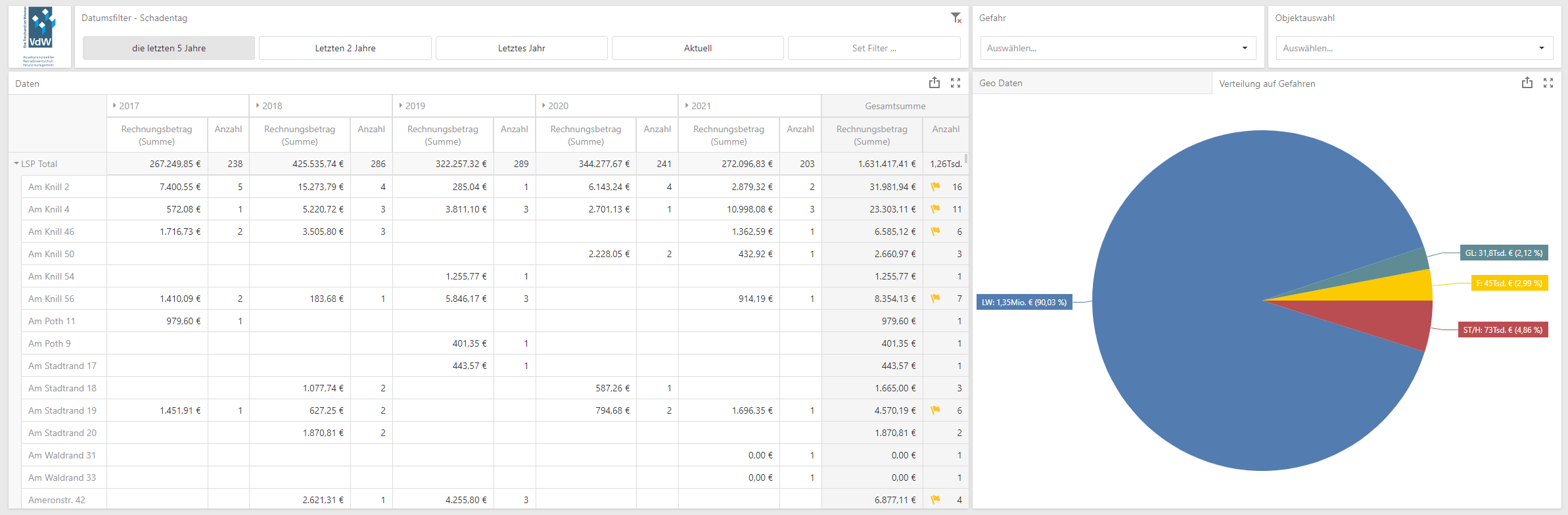1568x515 pixels.
Task: Select the Am Knill 54 row label
Action: point(51,276)
